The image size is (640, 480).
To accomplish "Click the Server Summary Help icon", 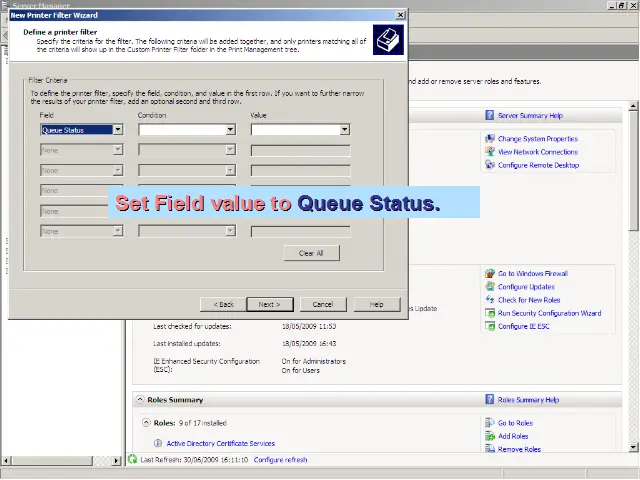I will (490, 116).
